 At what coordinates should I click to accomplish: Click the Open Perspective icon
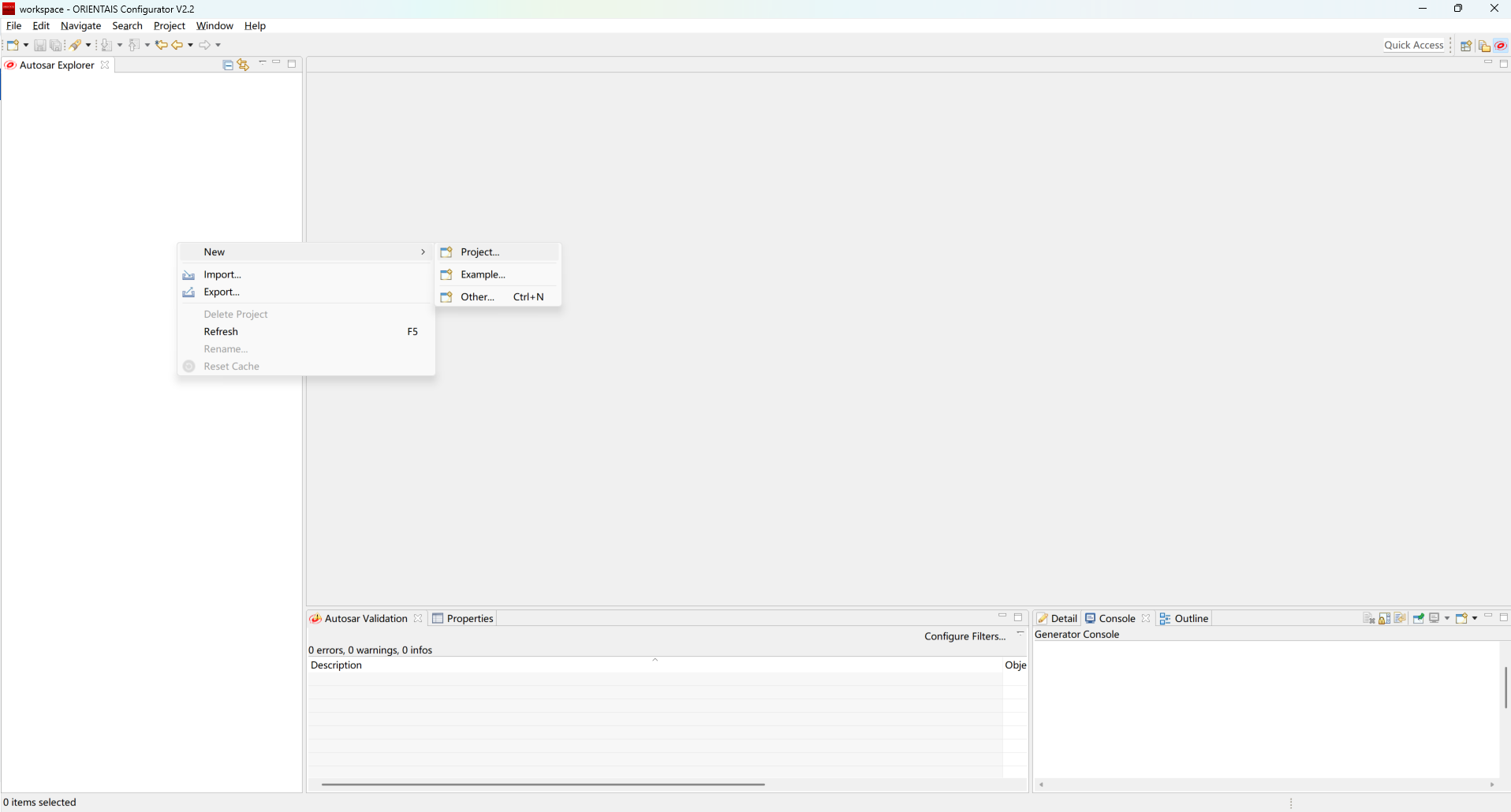1466,46
